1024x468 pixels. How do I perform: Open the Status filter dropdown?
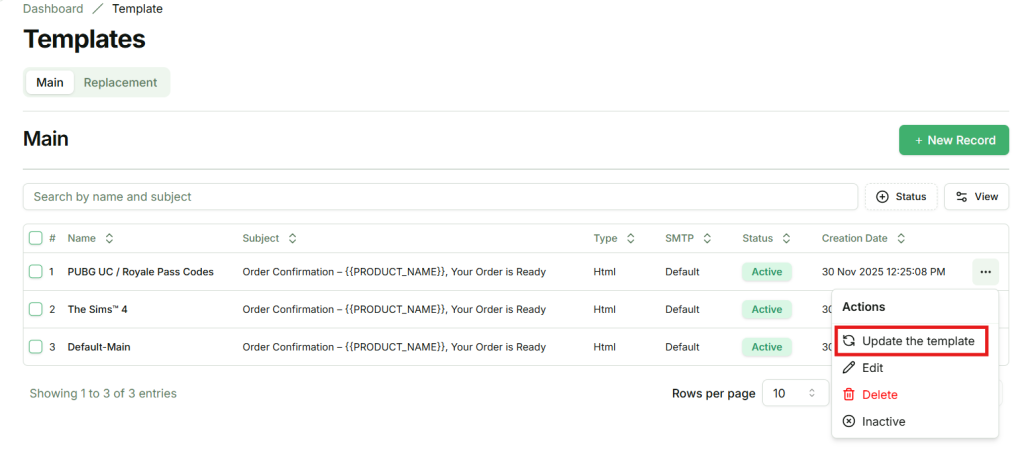tap(901, 197)
